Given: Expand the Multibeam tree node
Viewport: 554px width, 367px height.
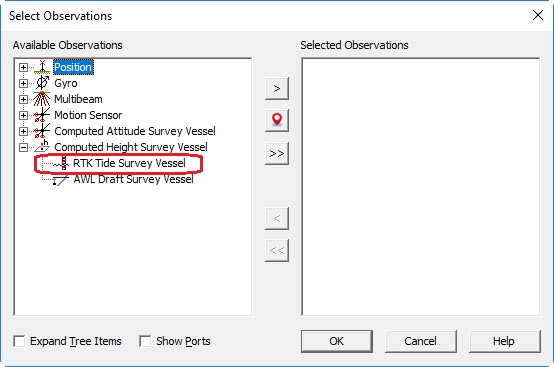Looking at the screenshot, I should click(x=23, y=99).
